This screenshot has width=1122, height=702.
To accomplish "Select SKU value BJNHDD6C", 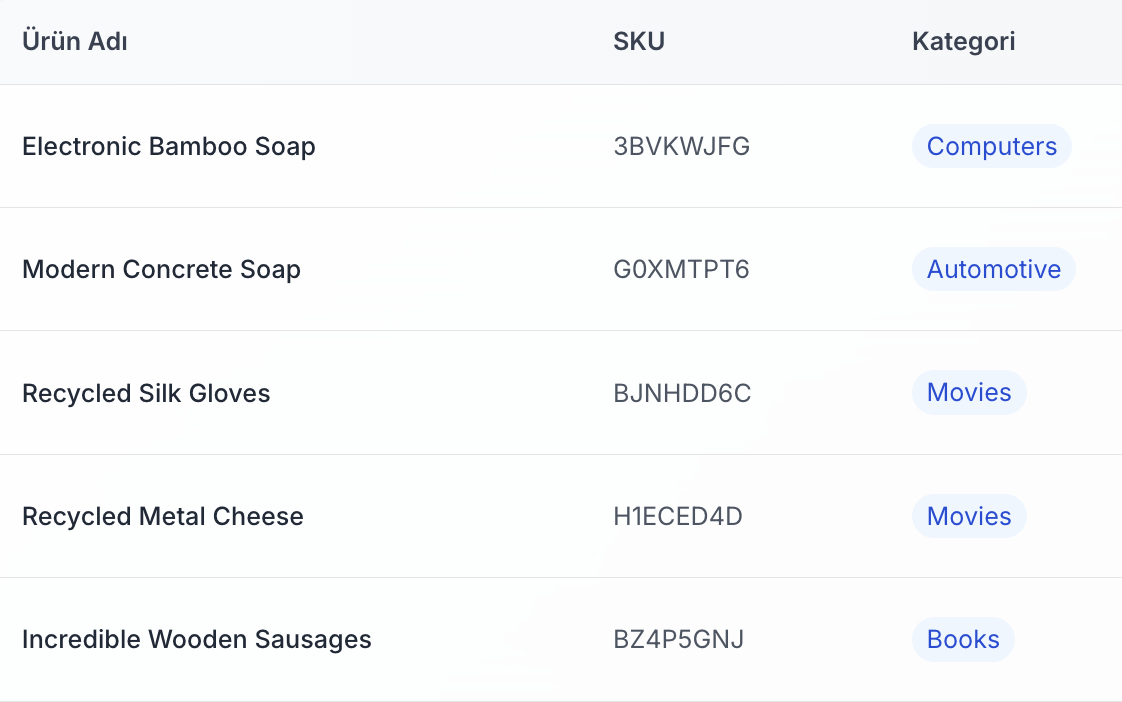I will (682, 393).
